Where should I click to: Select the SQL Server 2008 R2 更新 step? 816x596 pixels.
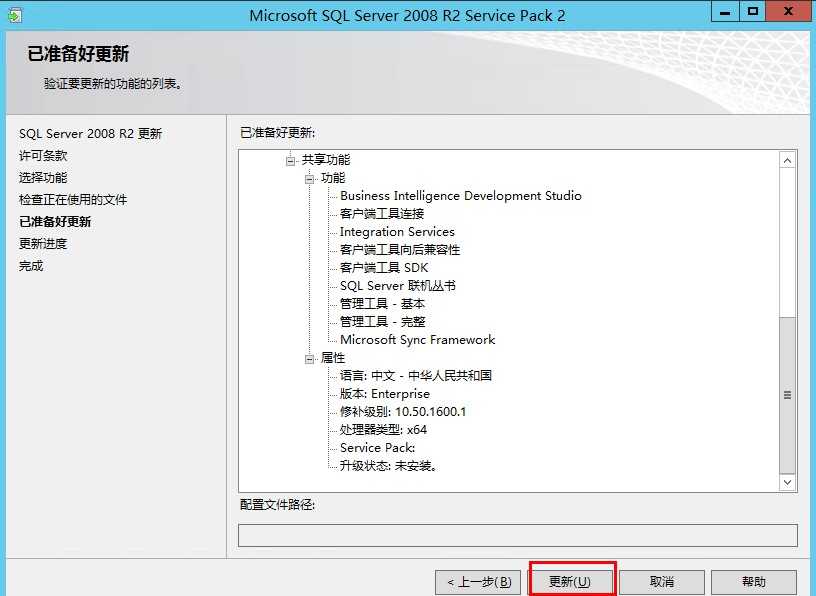click(x=91, y=134)
